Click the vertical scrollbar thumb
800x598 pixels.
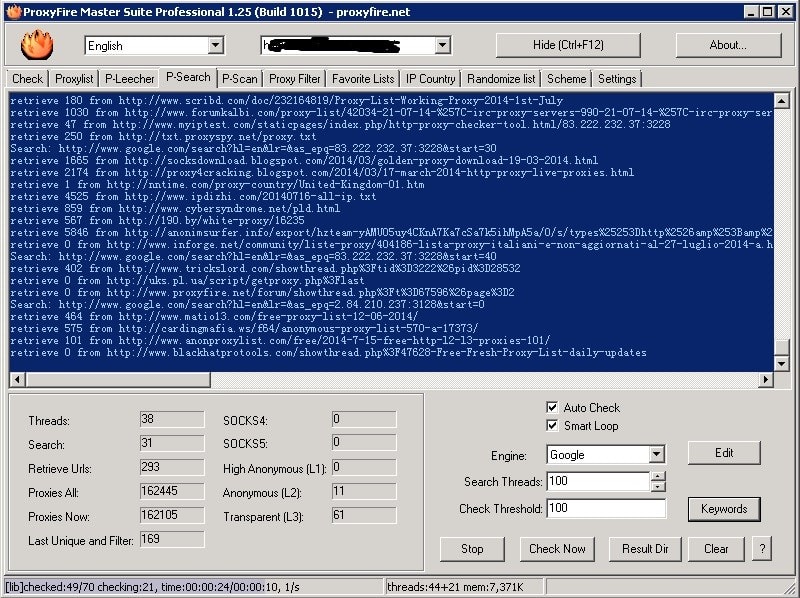pos(782,346)
